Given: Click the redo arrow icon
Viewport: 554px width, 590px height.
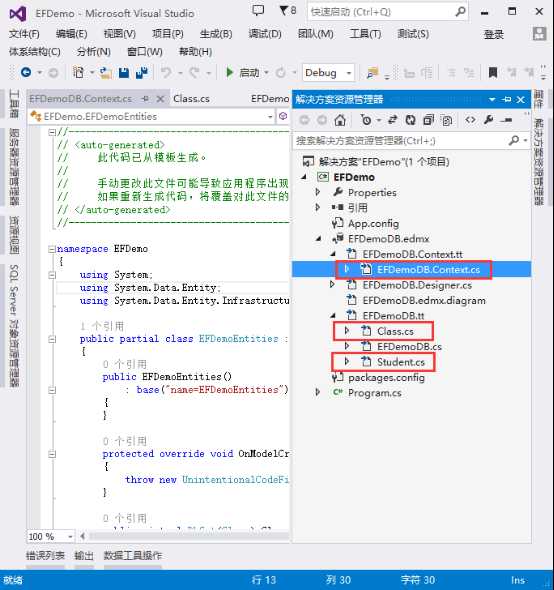Looking at the screenshot, I should pos(194,72).
